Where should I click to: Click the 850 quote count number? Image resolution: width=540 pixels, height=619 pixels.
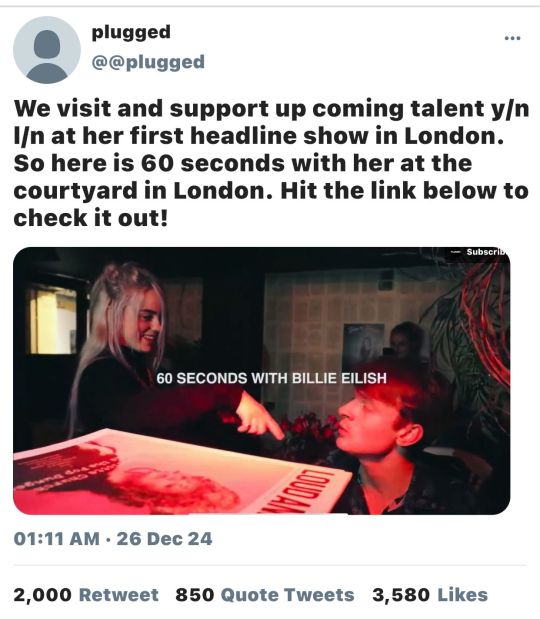coord(195,595)
